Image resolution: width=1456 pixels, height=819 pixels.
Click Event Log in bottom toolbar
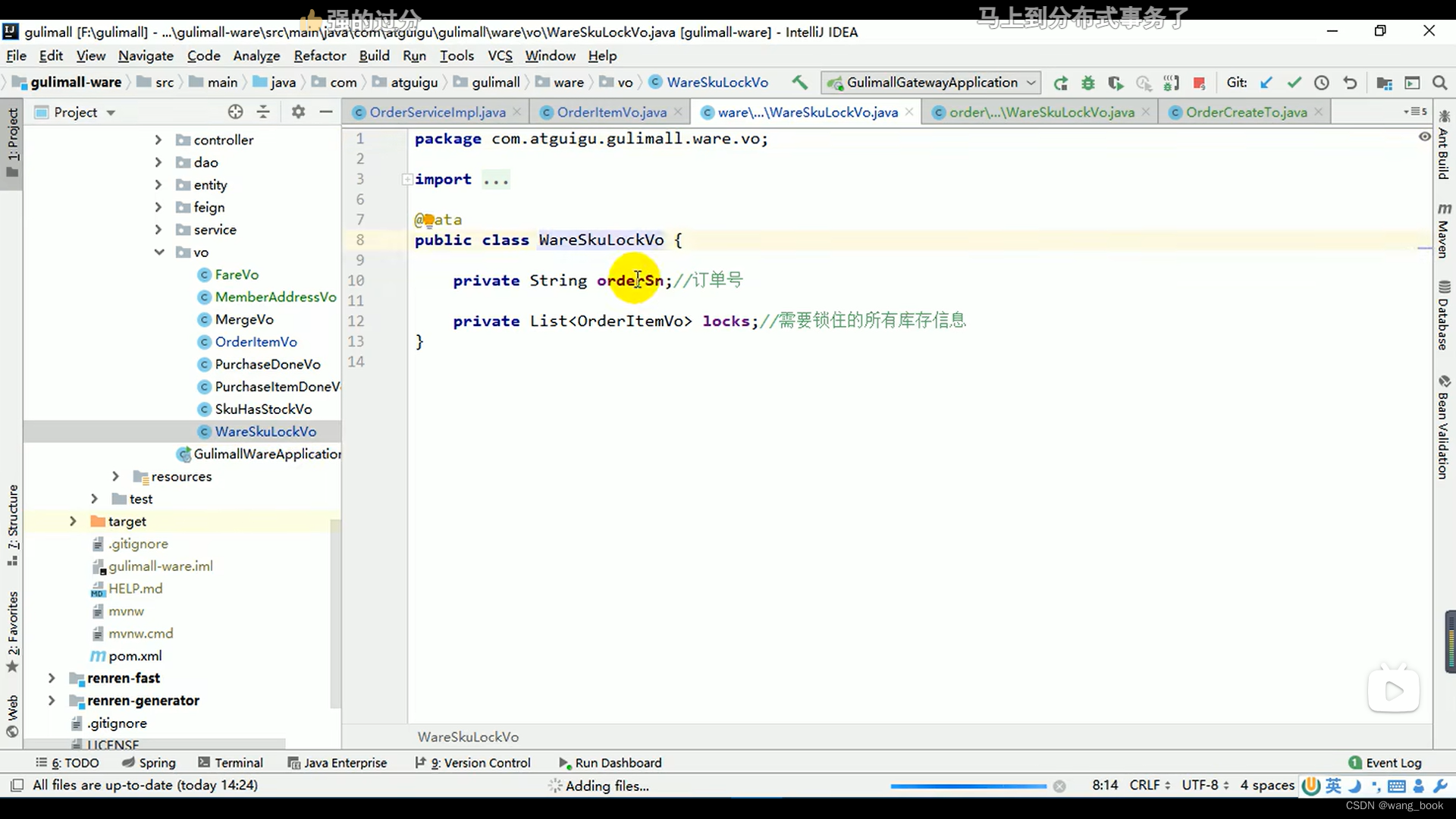[x=1394, y=762]
